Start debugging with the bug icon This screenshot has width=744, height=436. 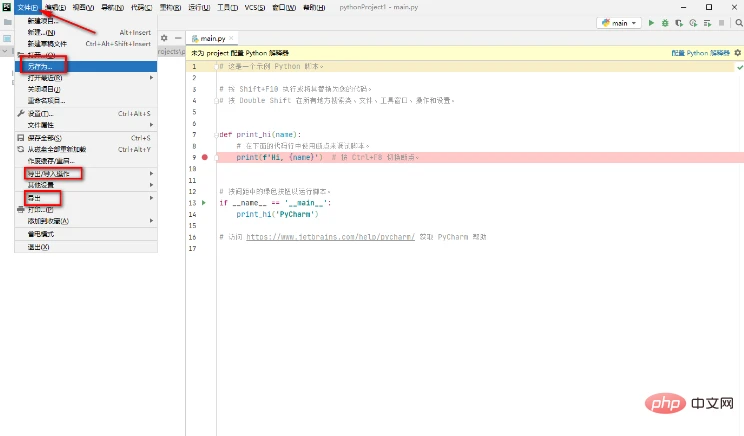tap(664, 22)
